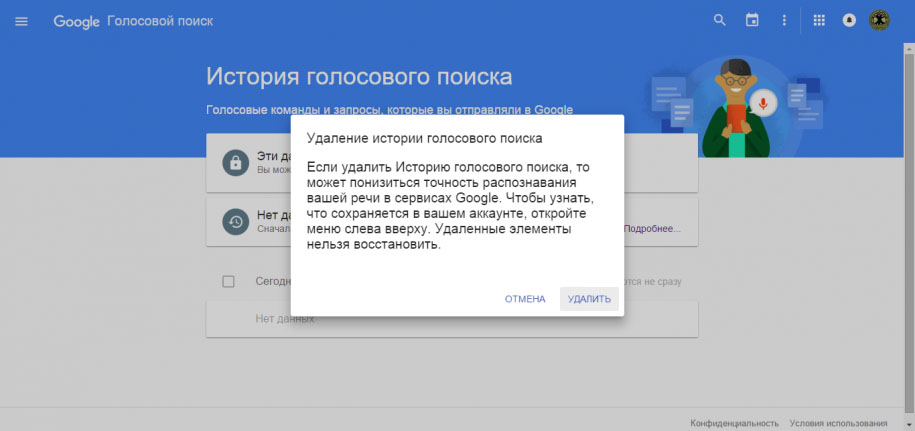Open the calendar date filter icon
Image resolution: width=915 pixels, height=431 pixels.
click(x=752, y=20)
